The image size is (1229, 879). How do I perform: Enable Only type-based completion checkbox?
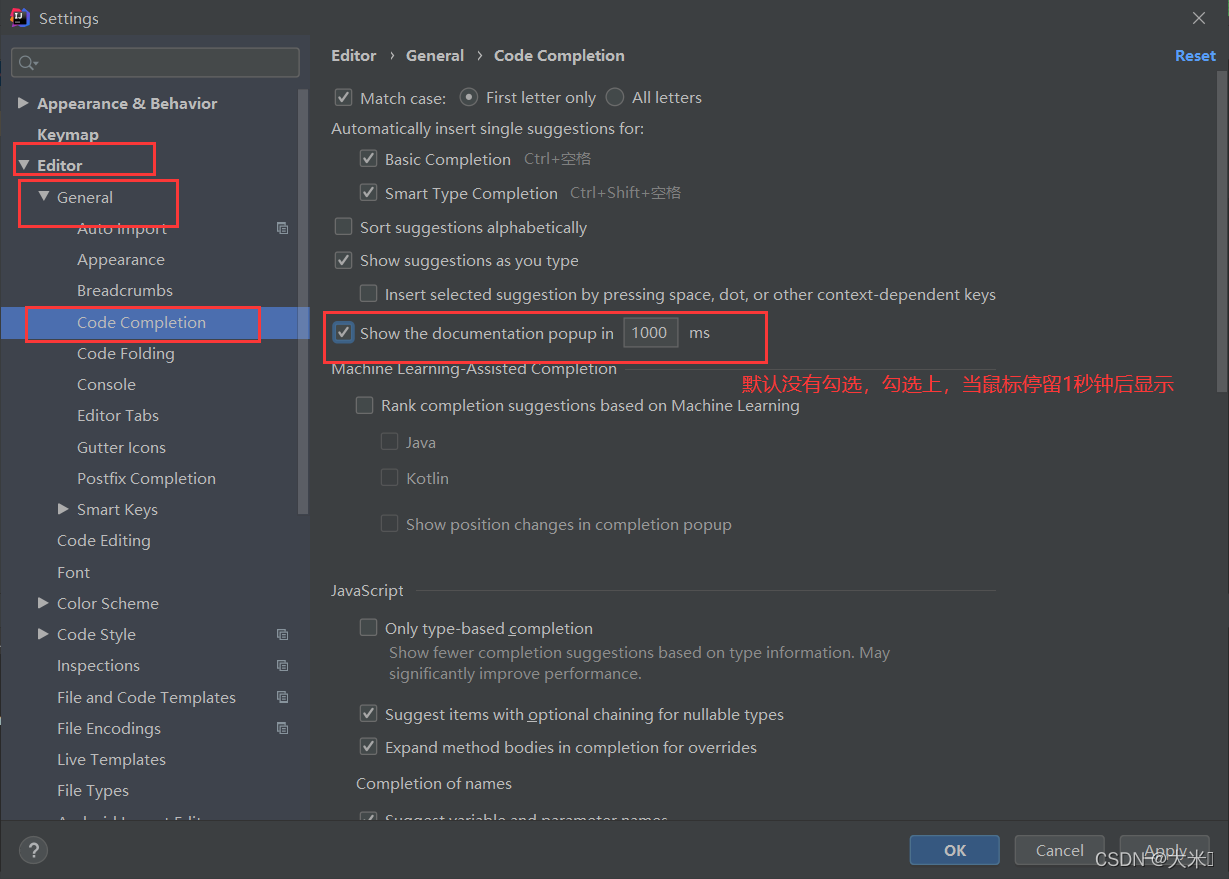click(368, 628)
